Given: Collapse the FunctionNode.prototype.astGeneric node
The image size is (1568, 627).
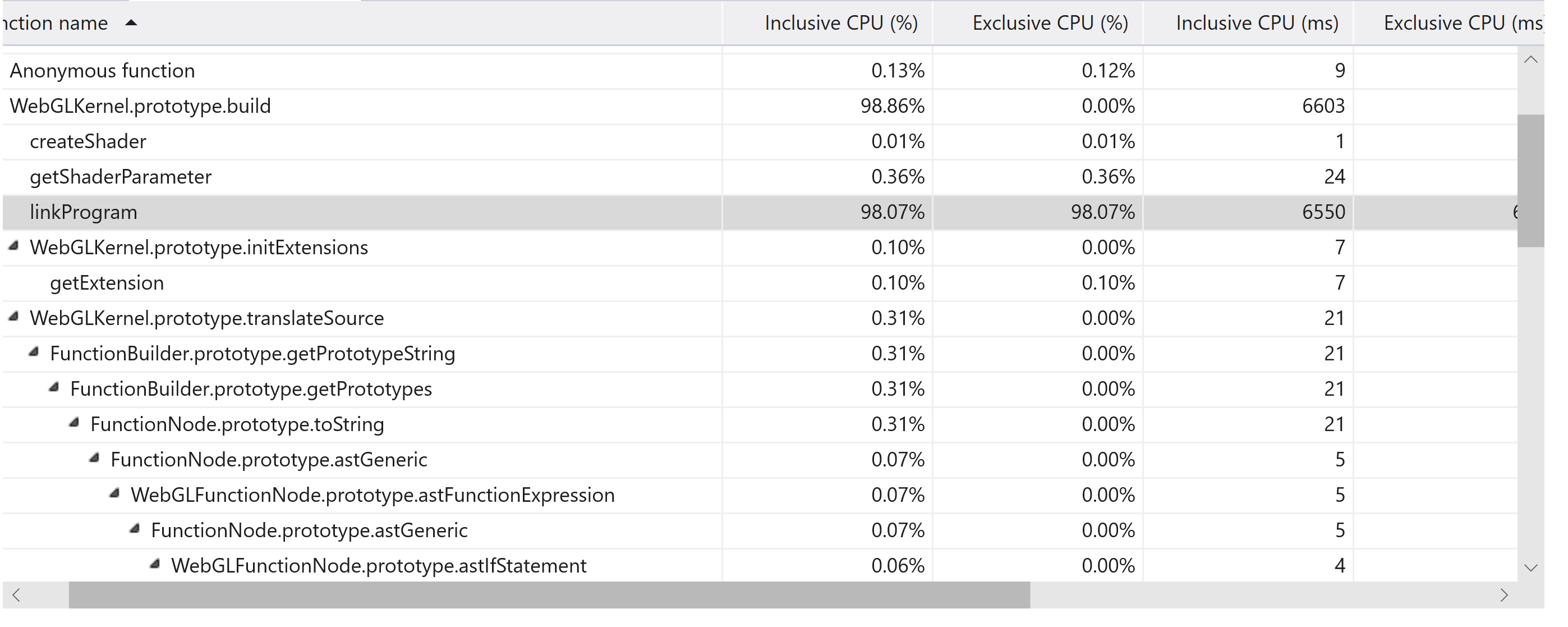Looking at the screenshot, I should 94,458.
